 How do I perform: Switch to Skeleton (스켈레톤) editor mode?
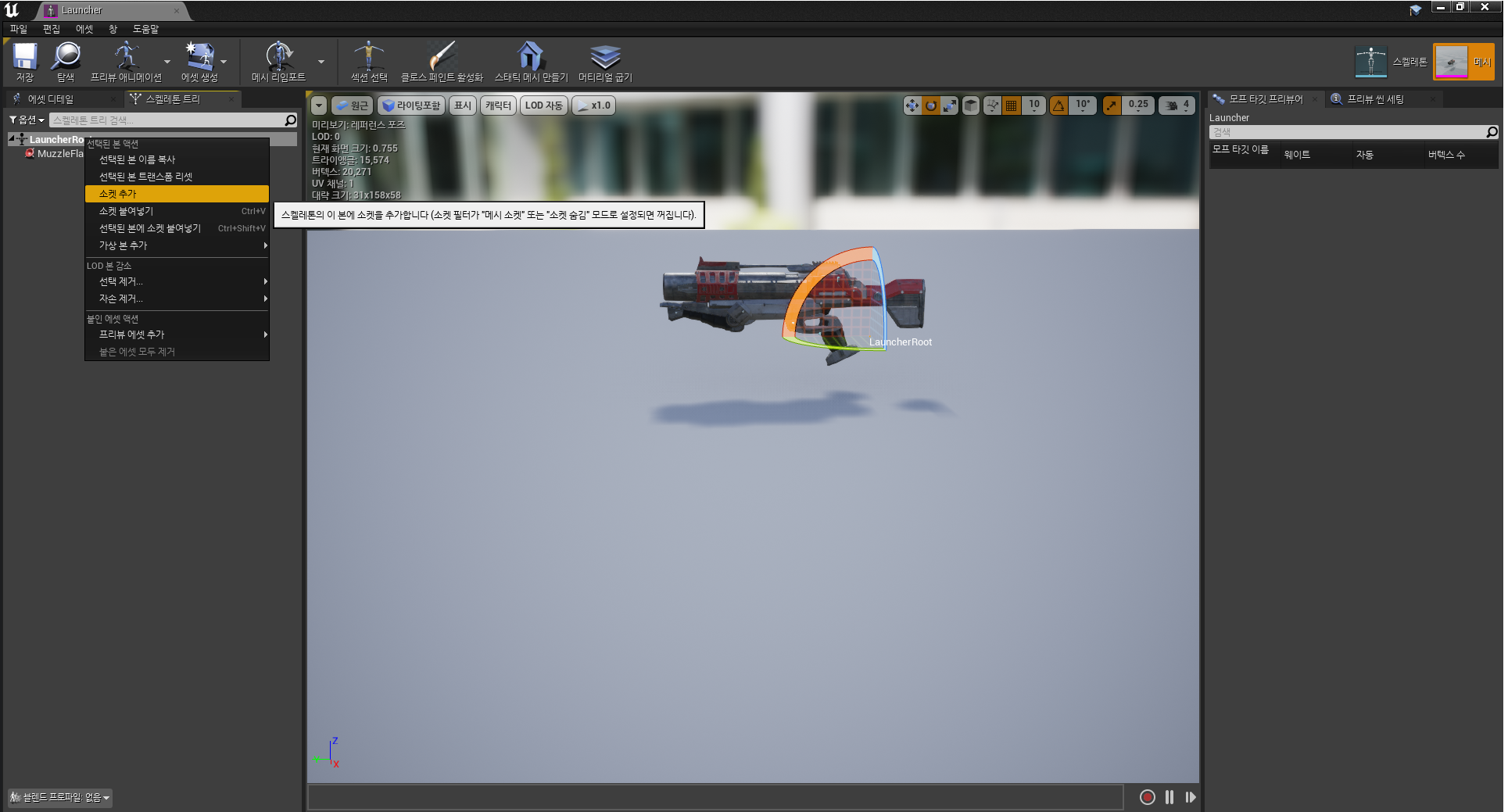1392,62
